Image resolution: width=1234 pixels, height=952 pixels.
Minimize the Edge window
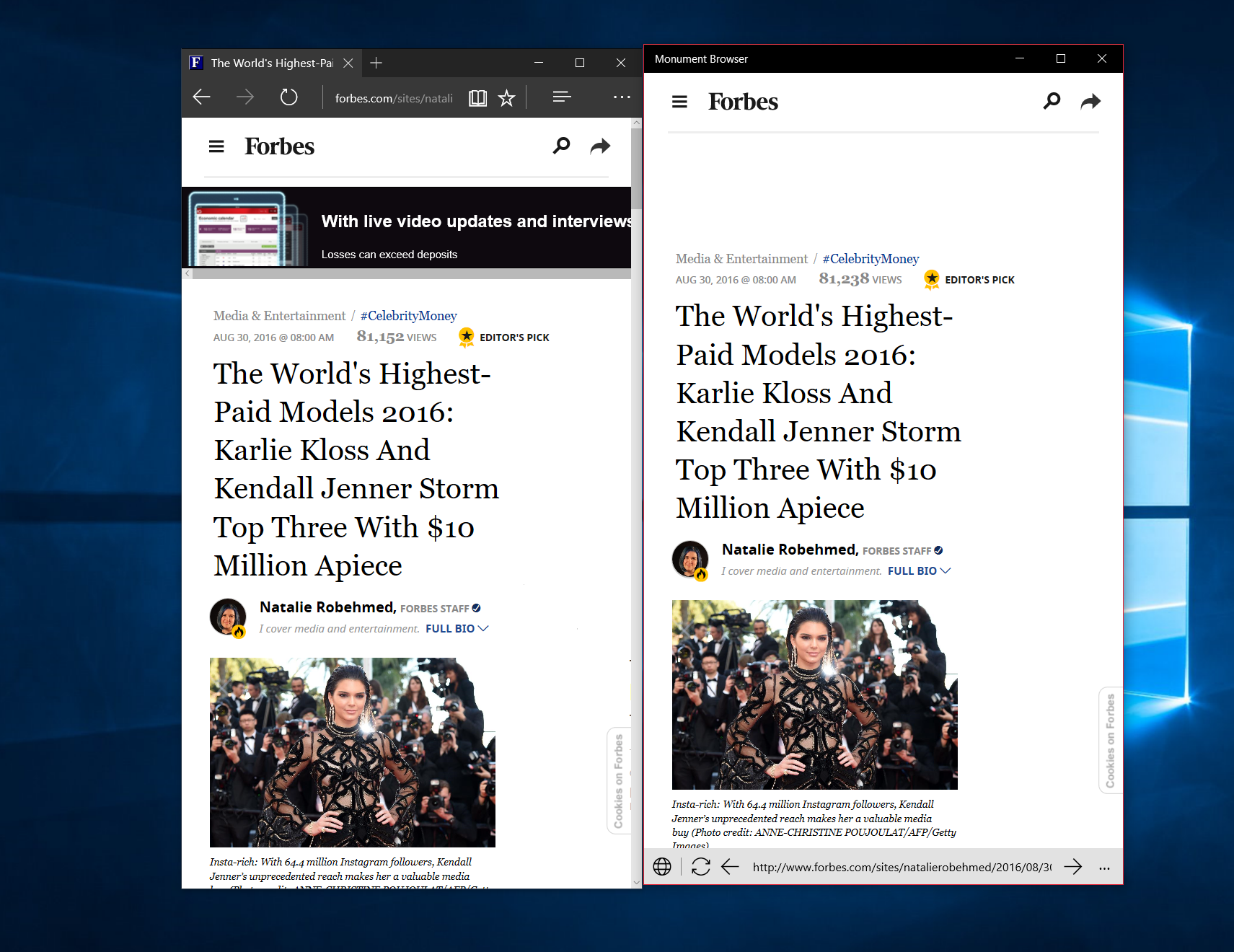click(x=539, y=63)
